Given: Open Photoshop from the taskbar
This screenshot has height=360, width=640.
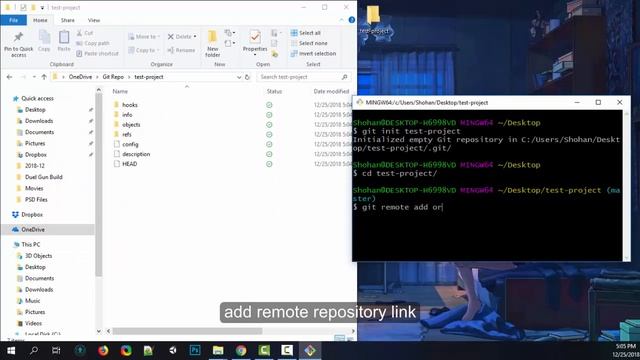Looking at the screenshot, I should click(195, 350).
